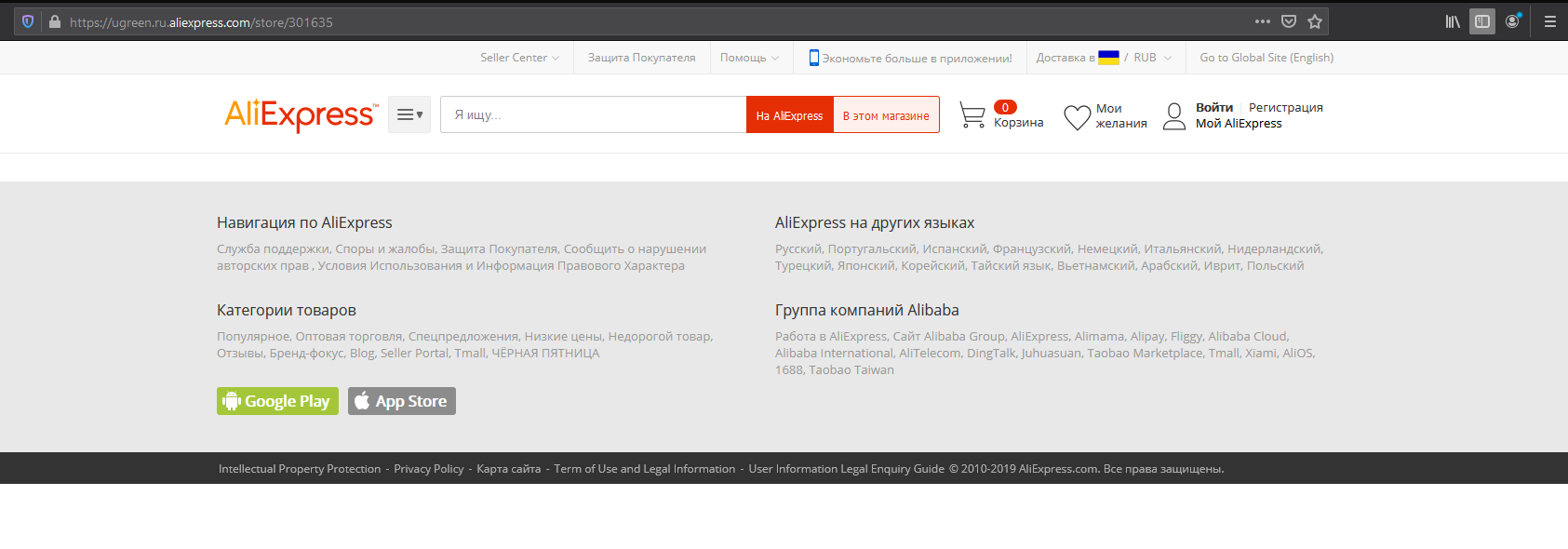Click Сообщить о нарушении авторских прав
The image size is (1568, 549).
coord(462,258)
